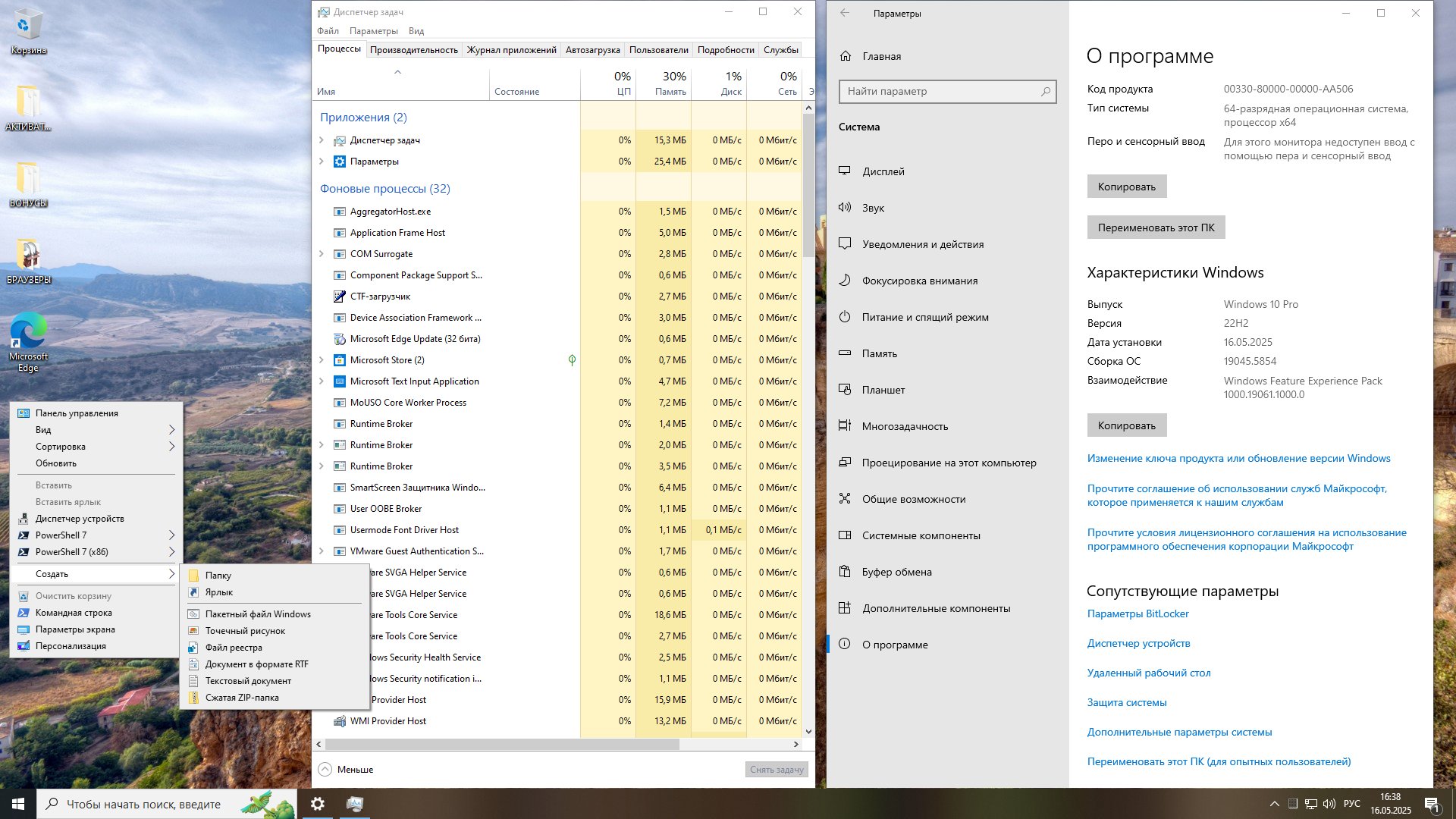Select Текстовый документ from Создать submenu
Screen dimensions: 1456x819
click(x=275, y=681)
